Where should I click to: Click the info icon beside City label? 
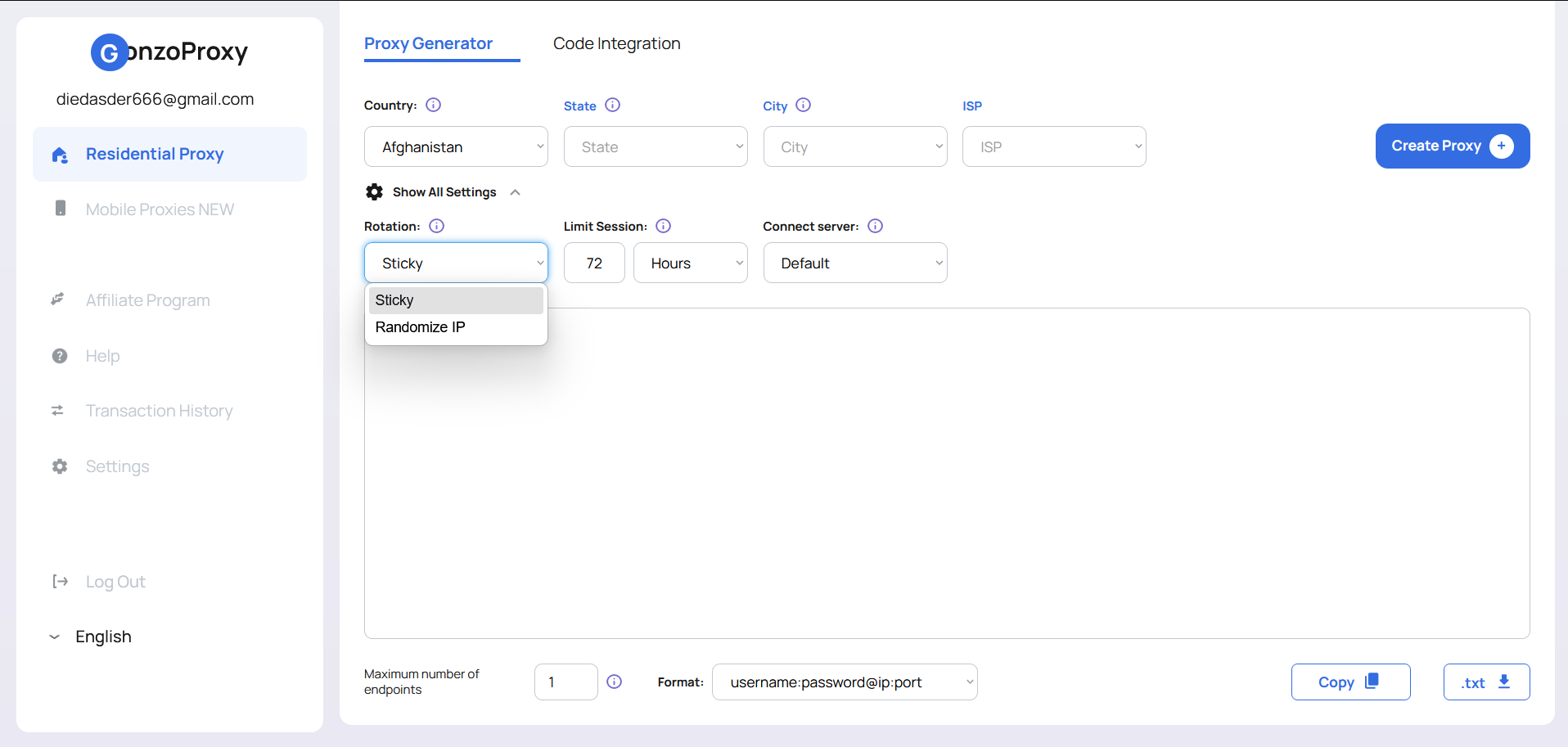[803, 105]
